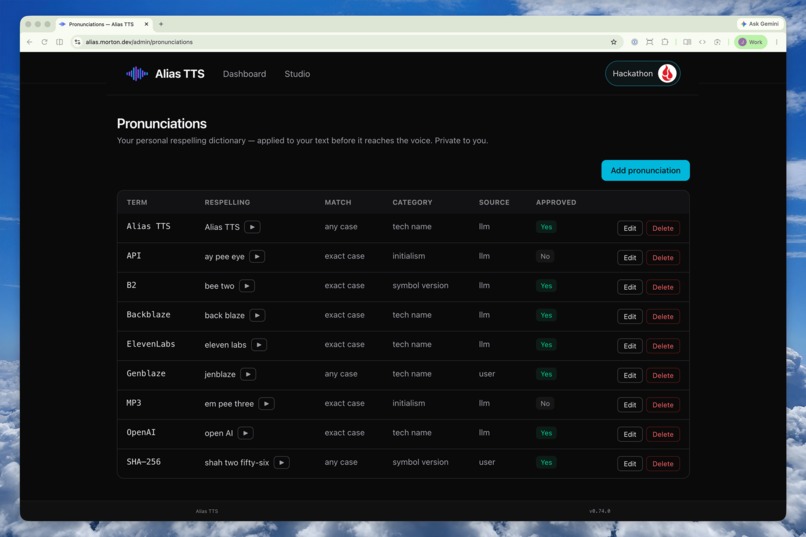
Task: Delete the MP3 entry
Action: (x=663, y=405)
